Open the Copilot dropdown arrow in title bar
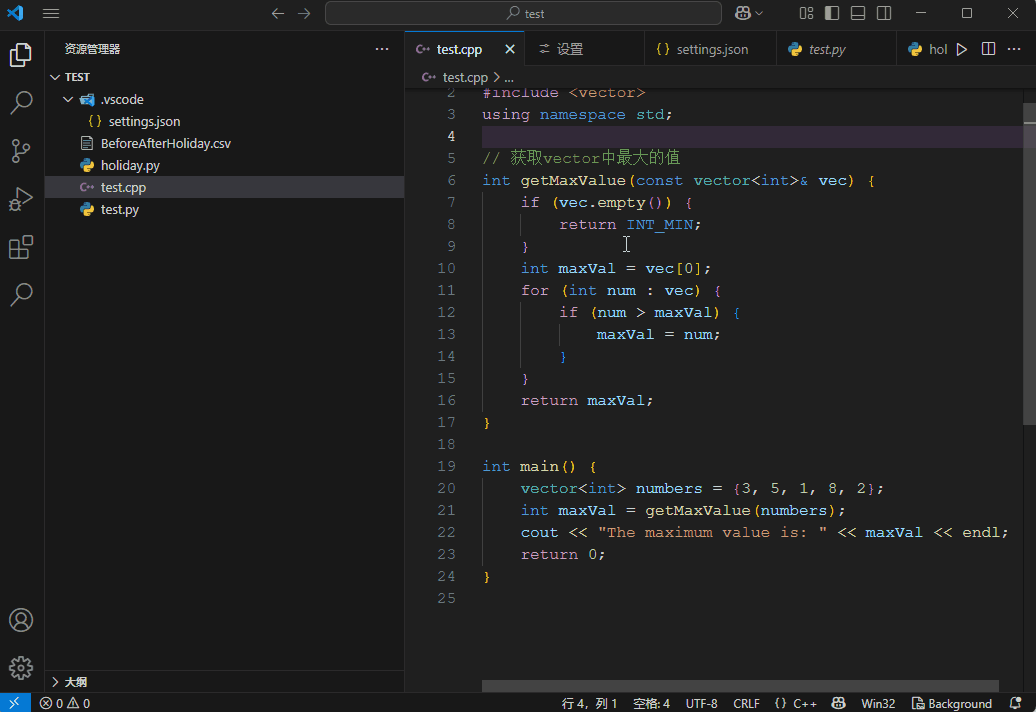Viewport: 1036px width, 712px height. coord(759,13)
